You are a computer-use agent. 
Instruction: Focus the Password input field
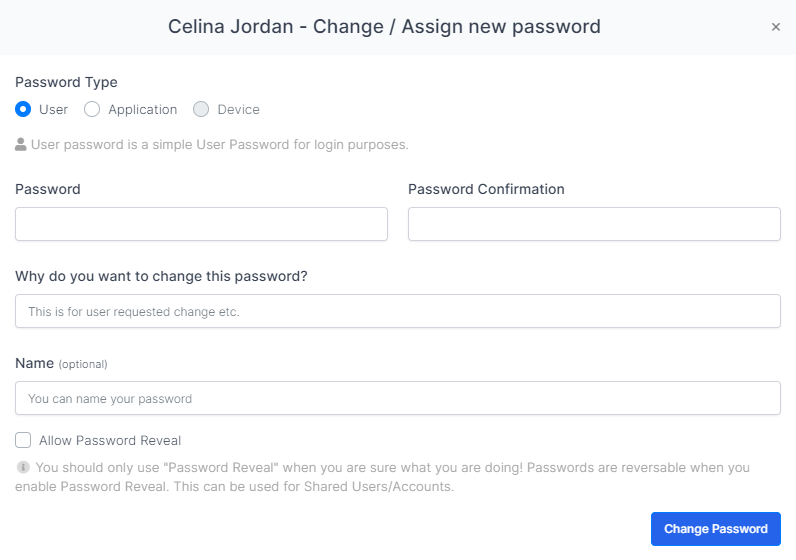point(201,224)
